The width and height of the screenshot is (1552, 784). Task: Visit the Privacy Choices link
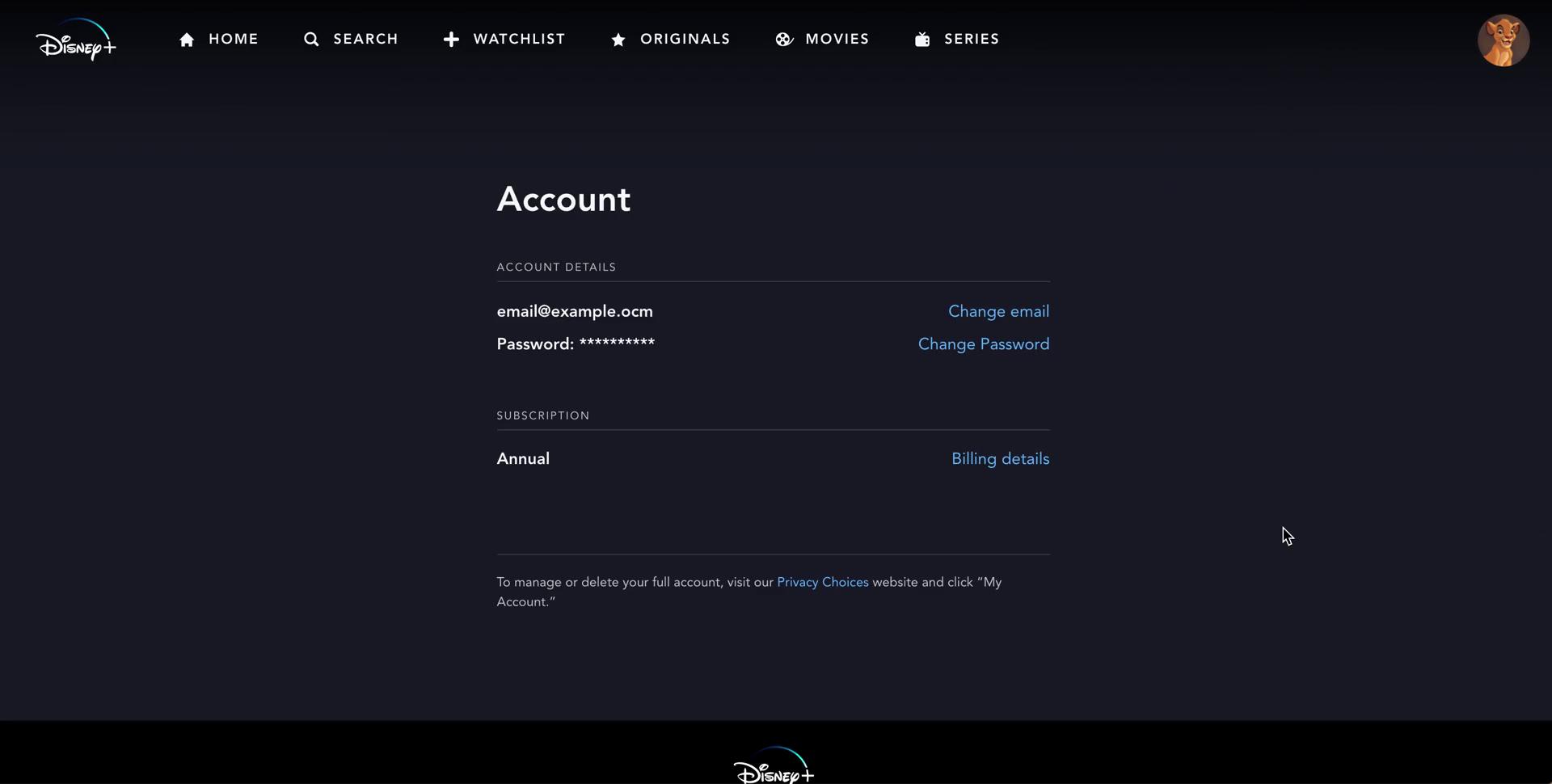point(823,582)
